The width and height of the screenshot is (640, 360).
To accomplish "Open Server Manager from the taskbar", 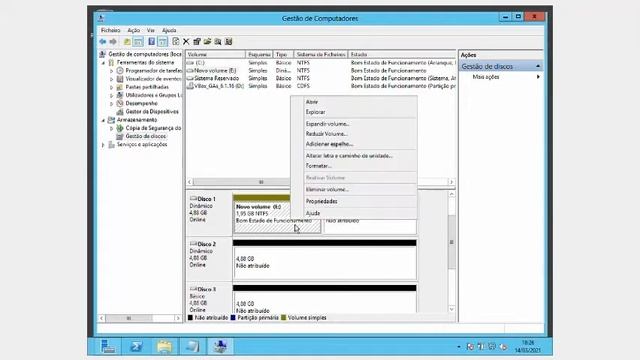I will click(x=108, y=346).
